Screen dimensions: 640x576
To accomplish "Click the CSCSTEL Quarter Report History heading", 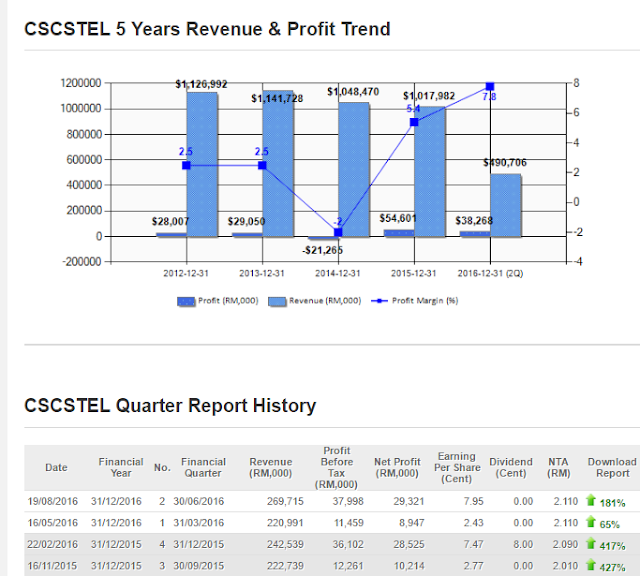I will (x=170, y=406).
